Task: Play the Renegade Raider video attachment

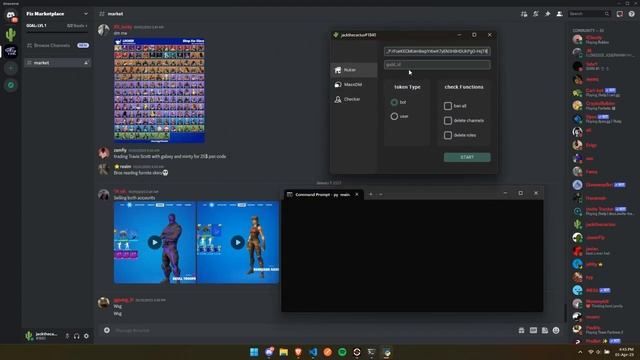Action: 238,242
